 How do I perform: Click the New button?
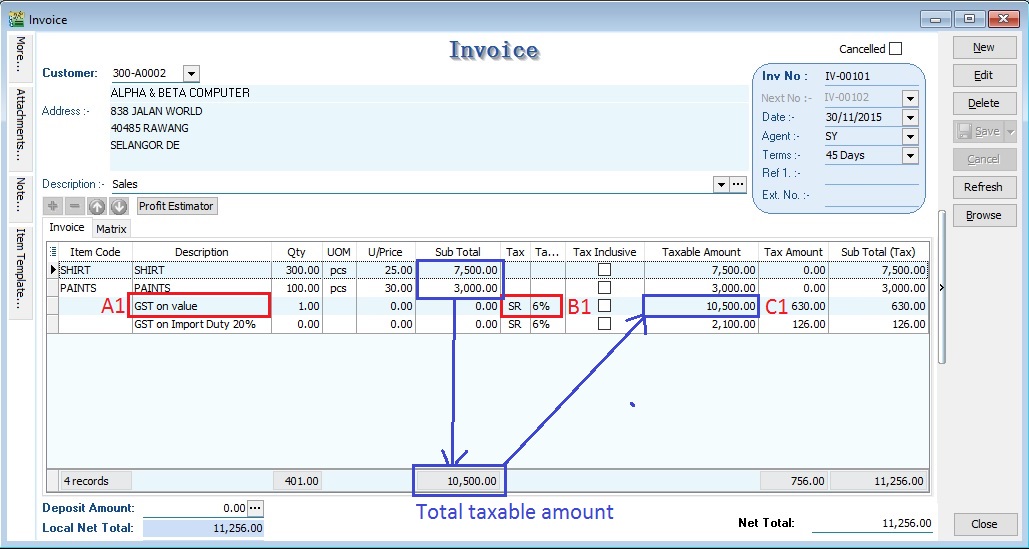(x=983, y=47)
